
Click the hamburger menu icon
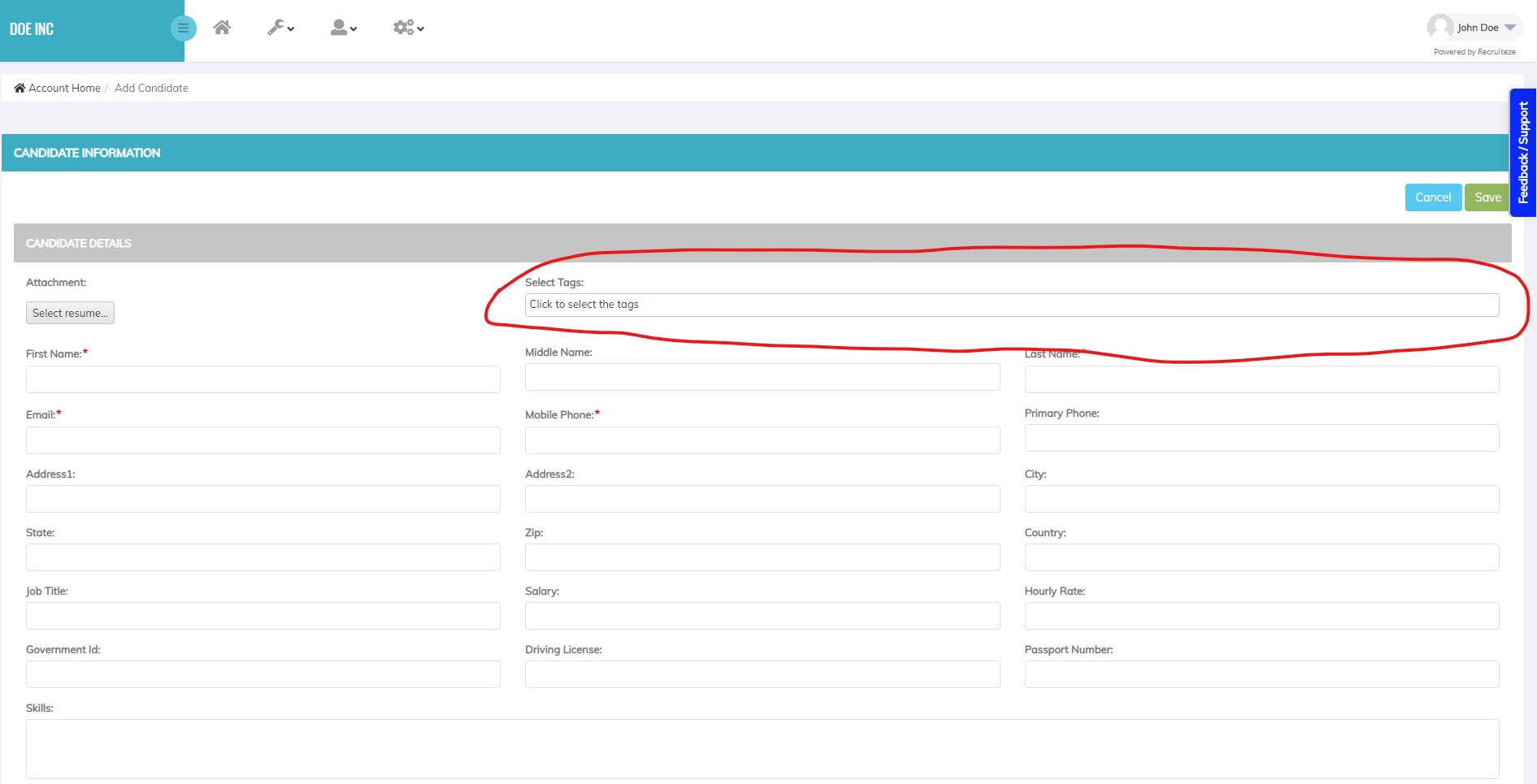point(183,27)
